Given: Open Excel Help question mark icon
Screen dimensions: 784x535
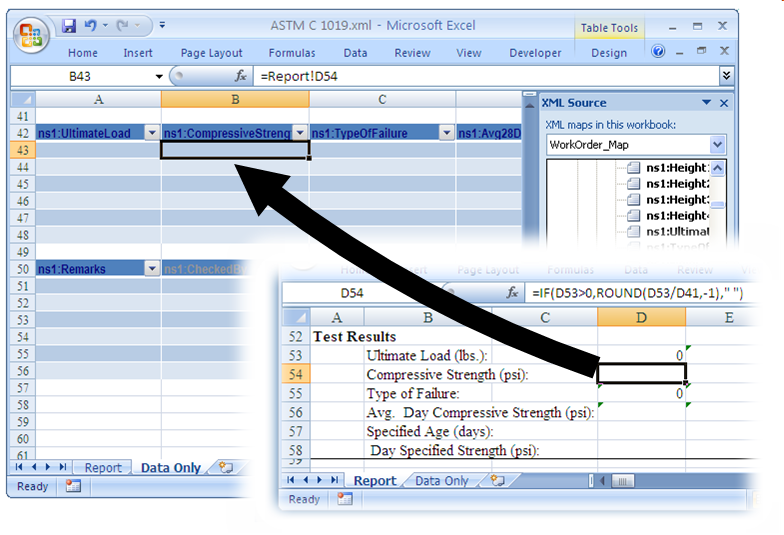Looking at the screenshot, I should [658, 51].
